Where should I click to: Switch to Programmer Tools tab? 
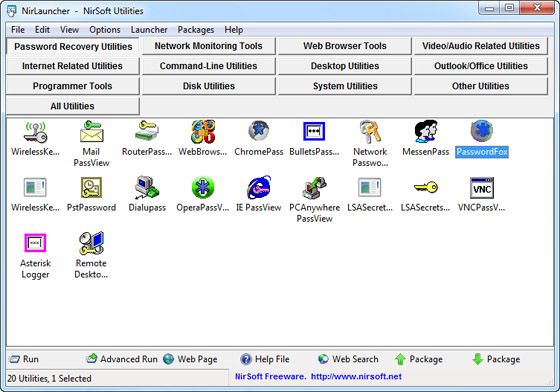pyautogui.click(x=72, y=86)
